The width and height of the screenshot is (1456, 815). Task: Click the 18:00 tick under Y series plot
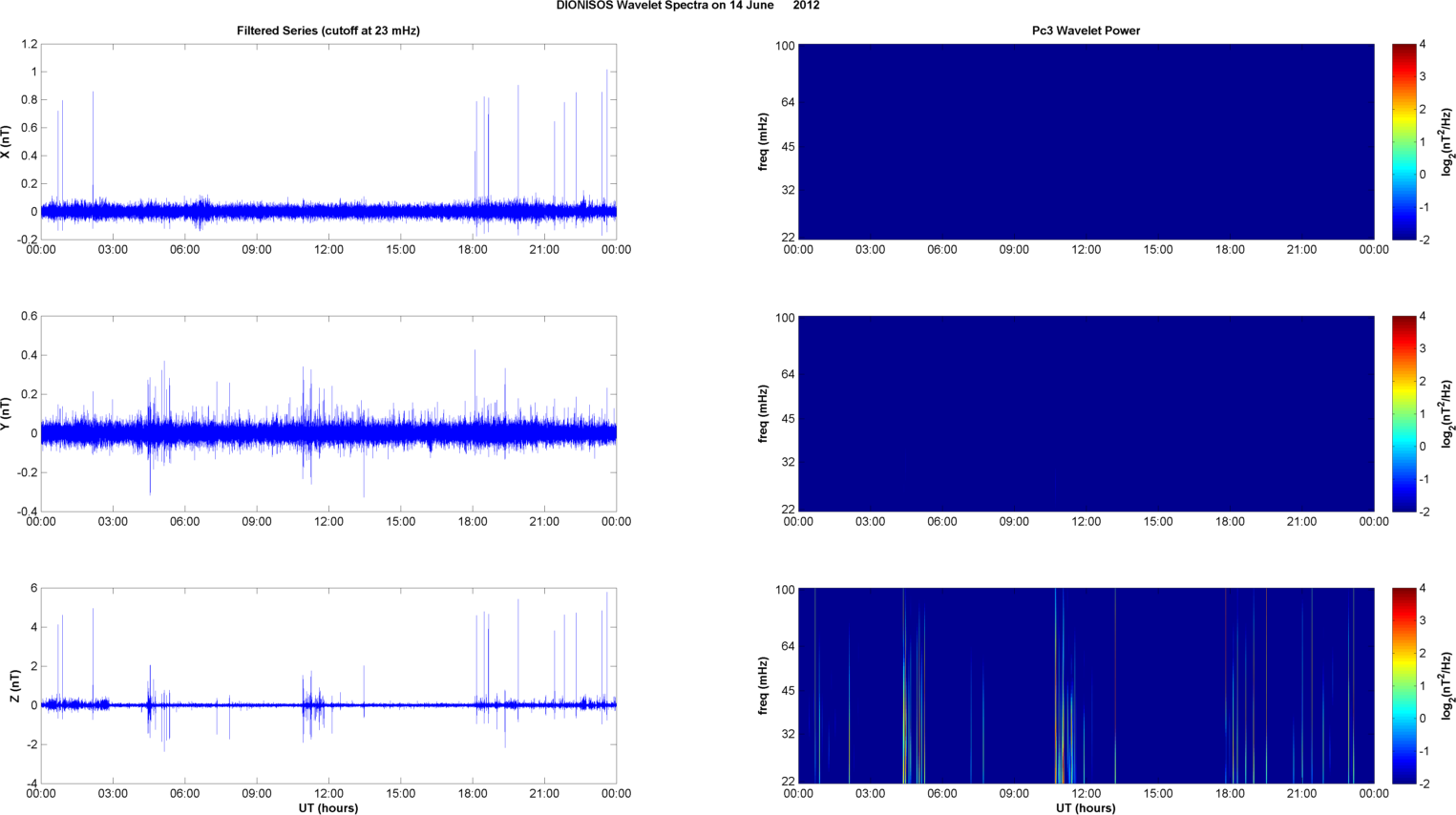tap(473, 522)
